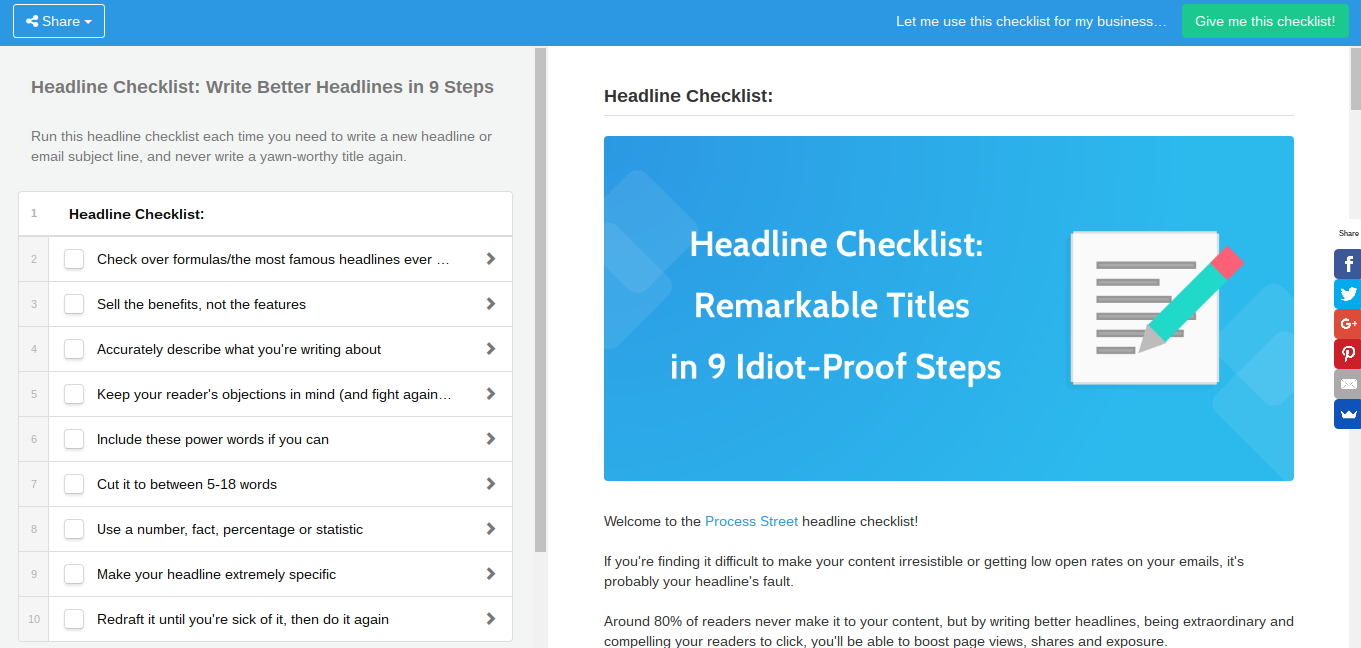Click the crown icon in share sidebar
The image size is (1361, 648).
click(1348, 414)
